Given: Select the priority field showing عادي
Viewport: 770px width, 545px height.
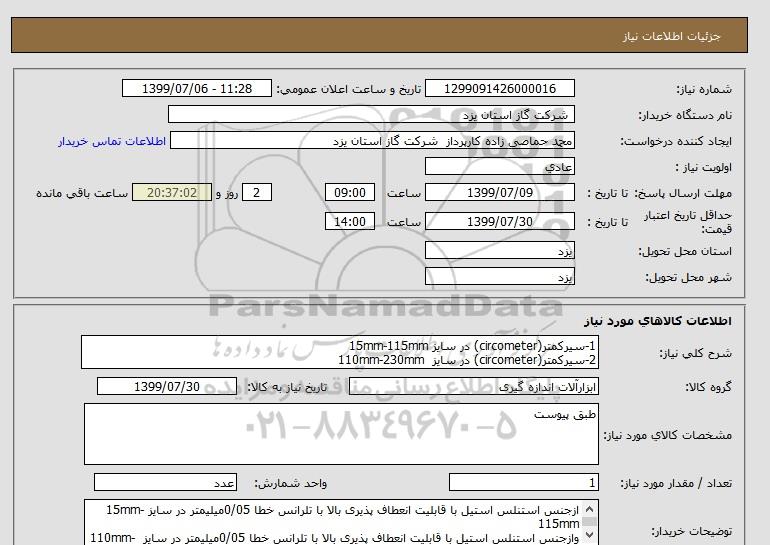Looking at the screenshot, I should tap(500, 166).
